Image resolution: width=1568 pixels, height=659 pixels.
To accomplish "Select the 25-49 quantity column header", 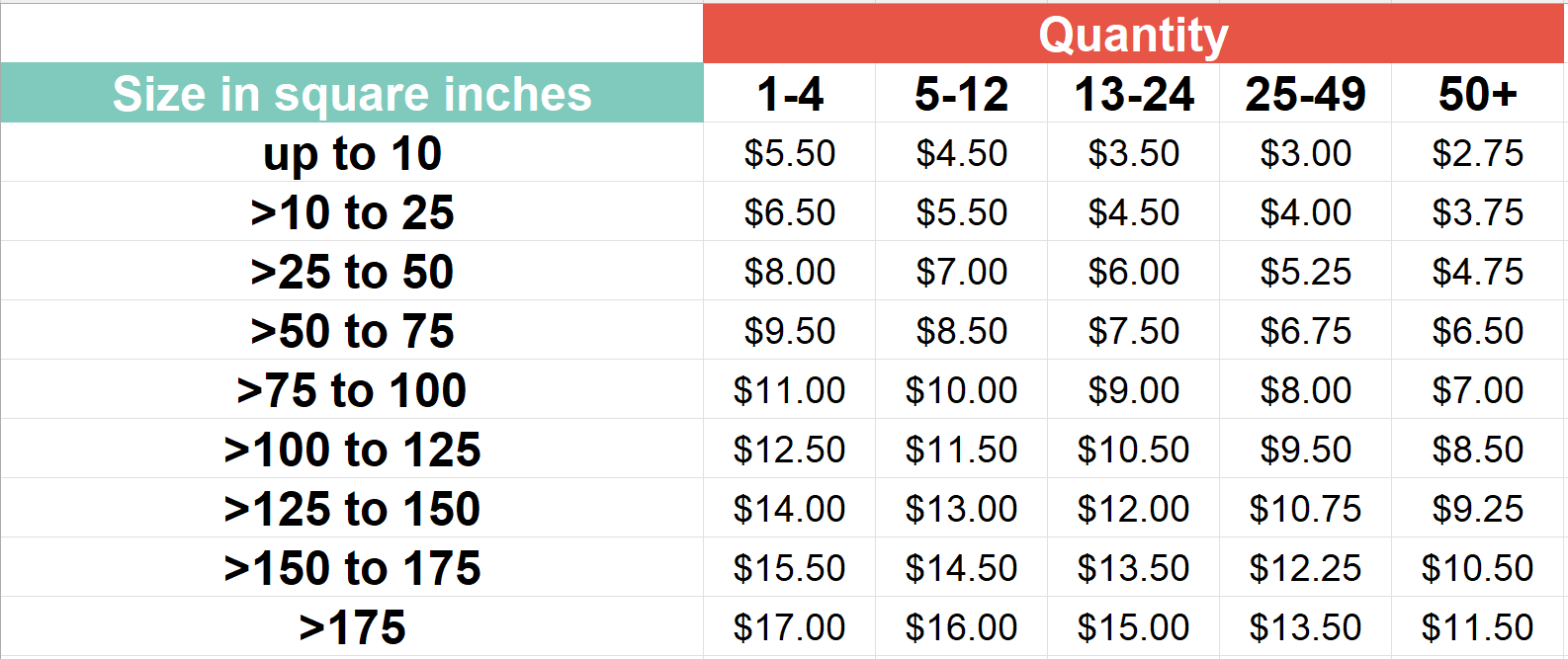I will pyautogui.click(x=1305, y=94).
